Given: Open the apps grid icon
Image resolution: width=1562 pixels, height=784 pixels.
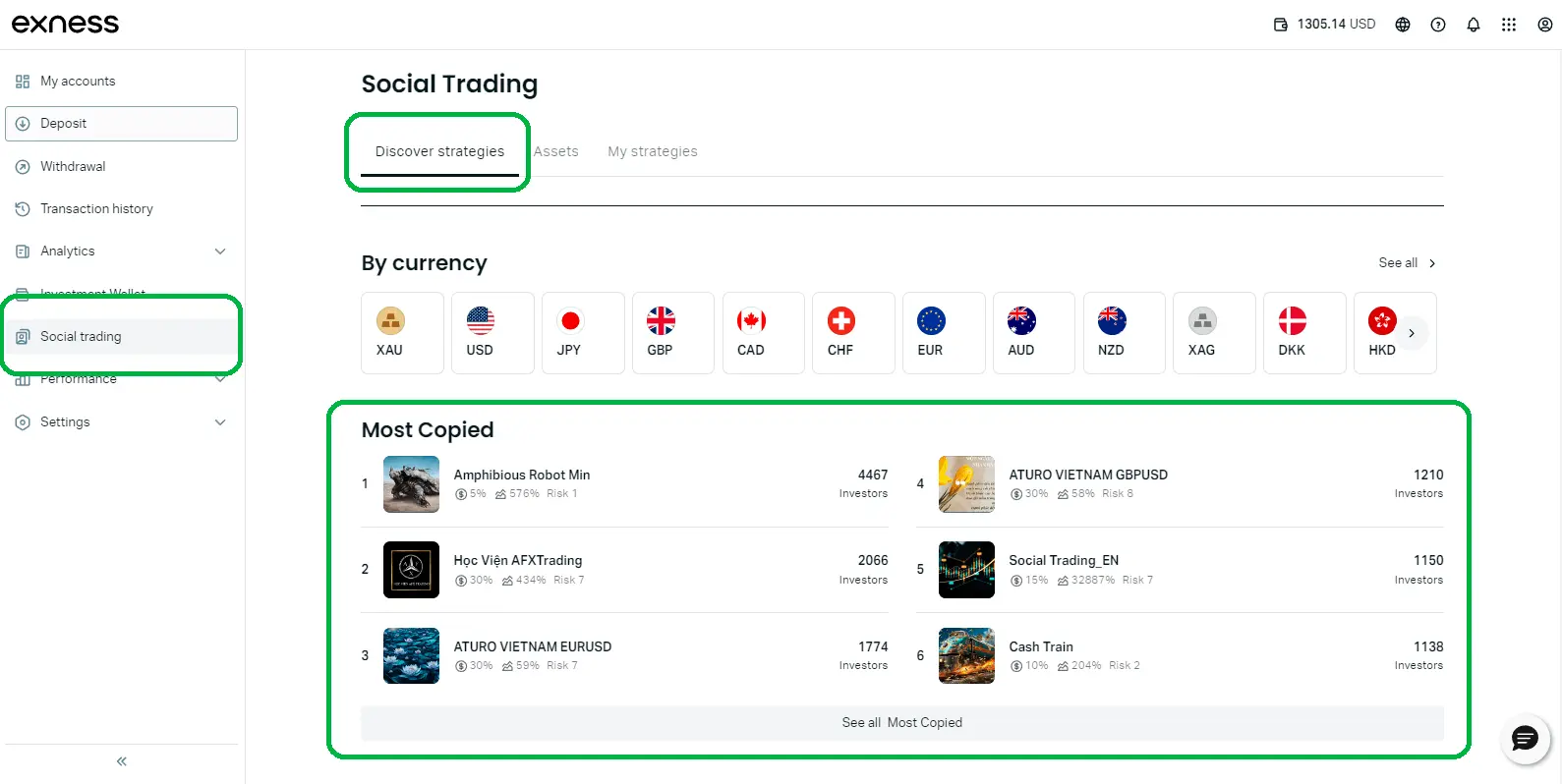Looking at the screenshot, I should pos(1509,25).
